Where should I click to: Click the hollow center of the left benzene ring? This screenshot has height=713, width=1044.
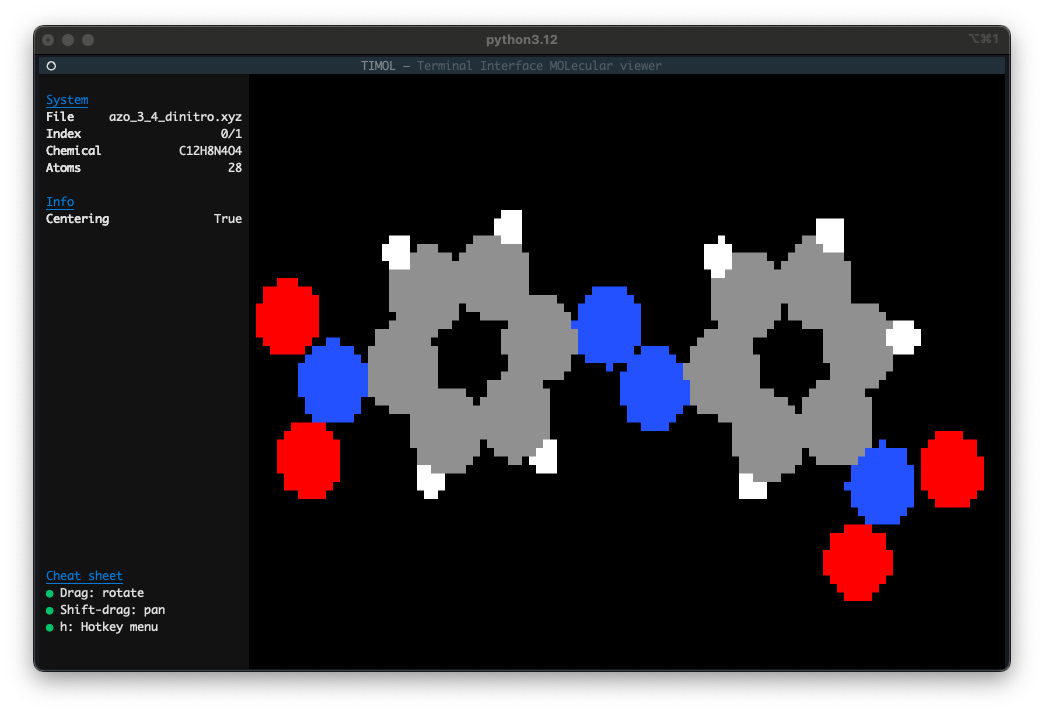[469, 356]
